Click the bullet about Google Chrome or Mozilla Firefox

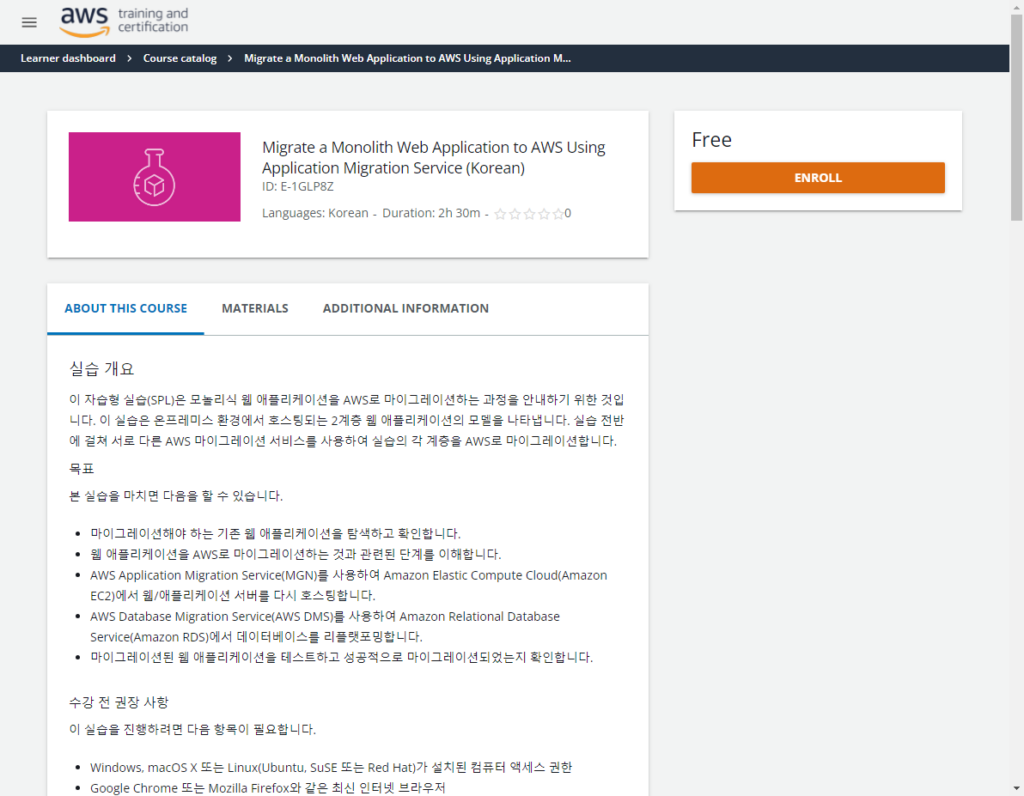click(268, 788)
